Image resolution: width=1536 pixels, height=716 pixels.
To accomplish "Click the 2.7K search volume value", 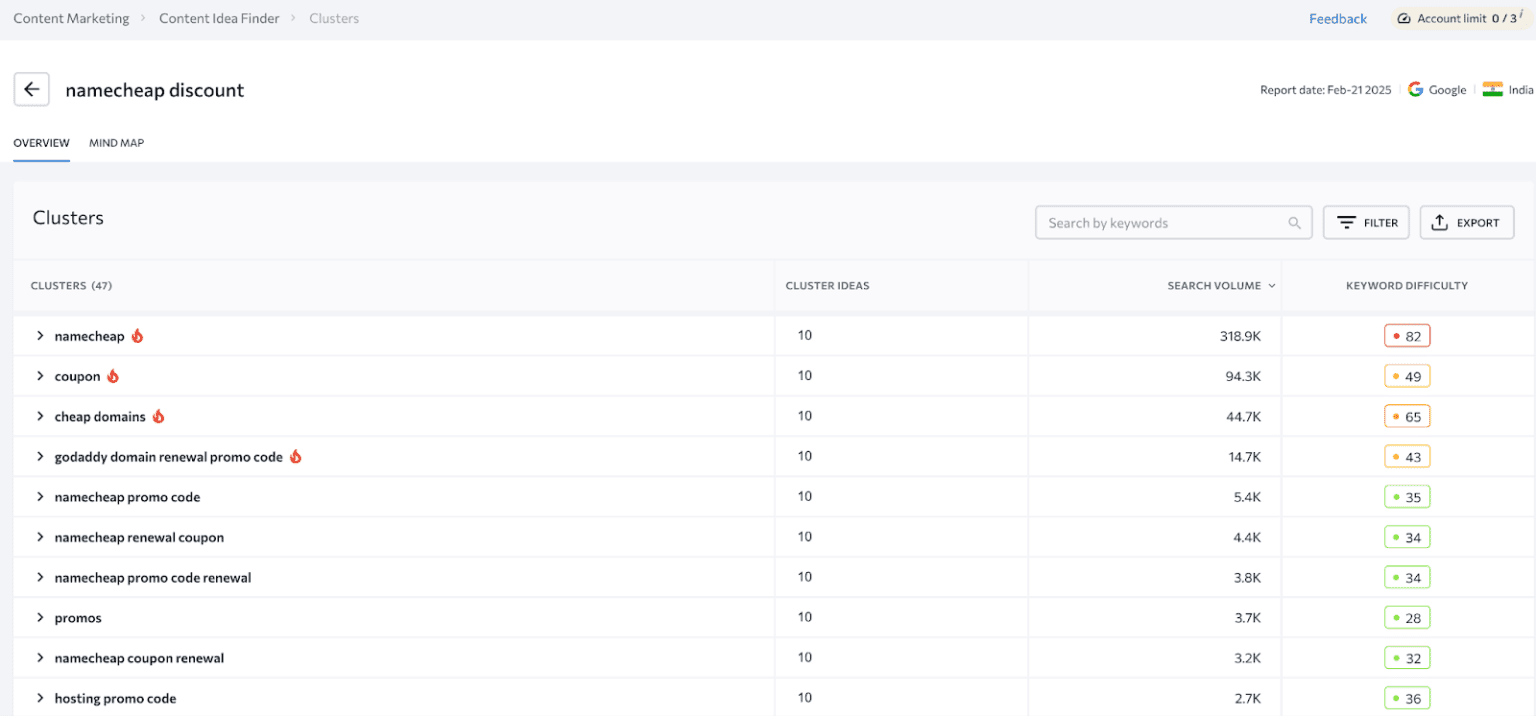I will coord(1248,698).
